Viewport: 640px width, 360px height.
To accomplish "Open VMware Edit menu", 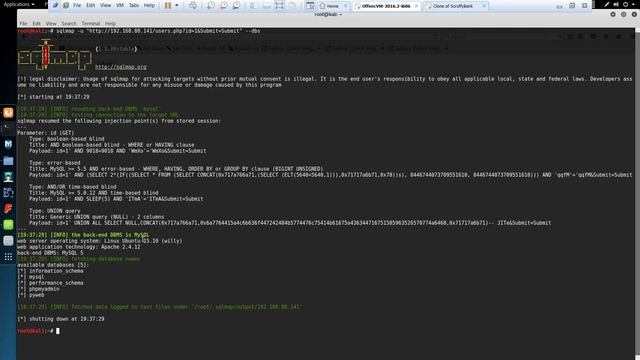I will click(x=91, y=5).
